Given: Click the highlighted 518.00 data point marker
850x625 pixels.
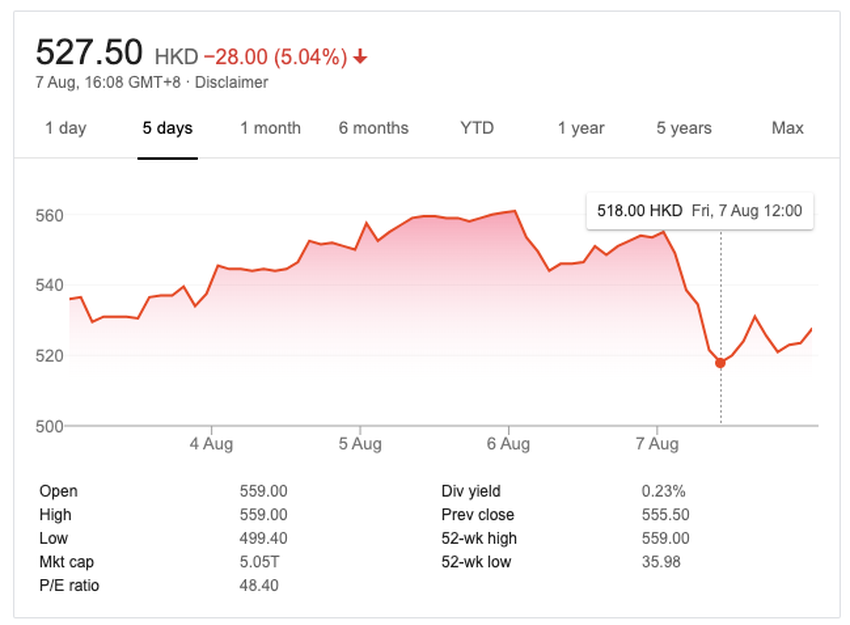Looking at the screenshot, I should point(719,363).
